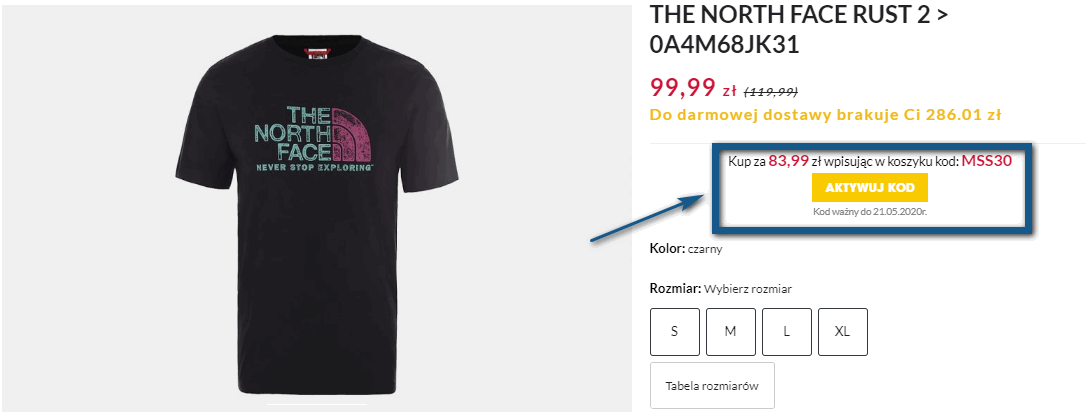Click the Never Stop Exploring print

(315, 168)
